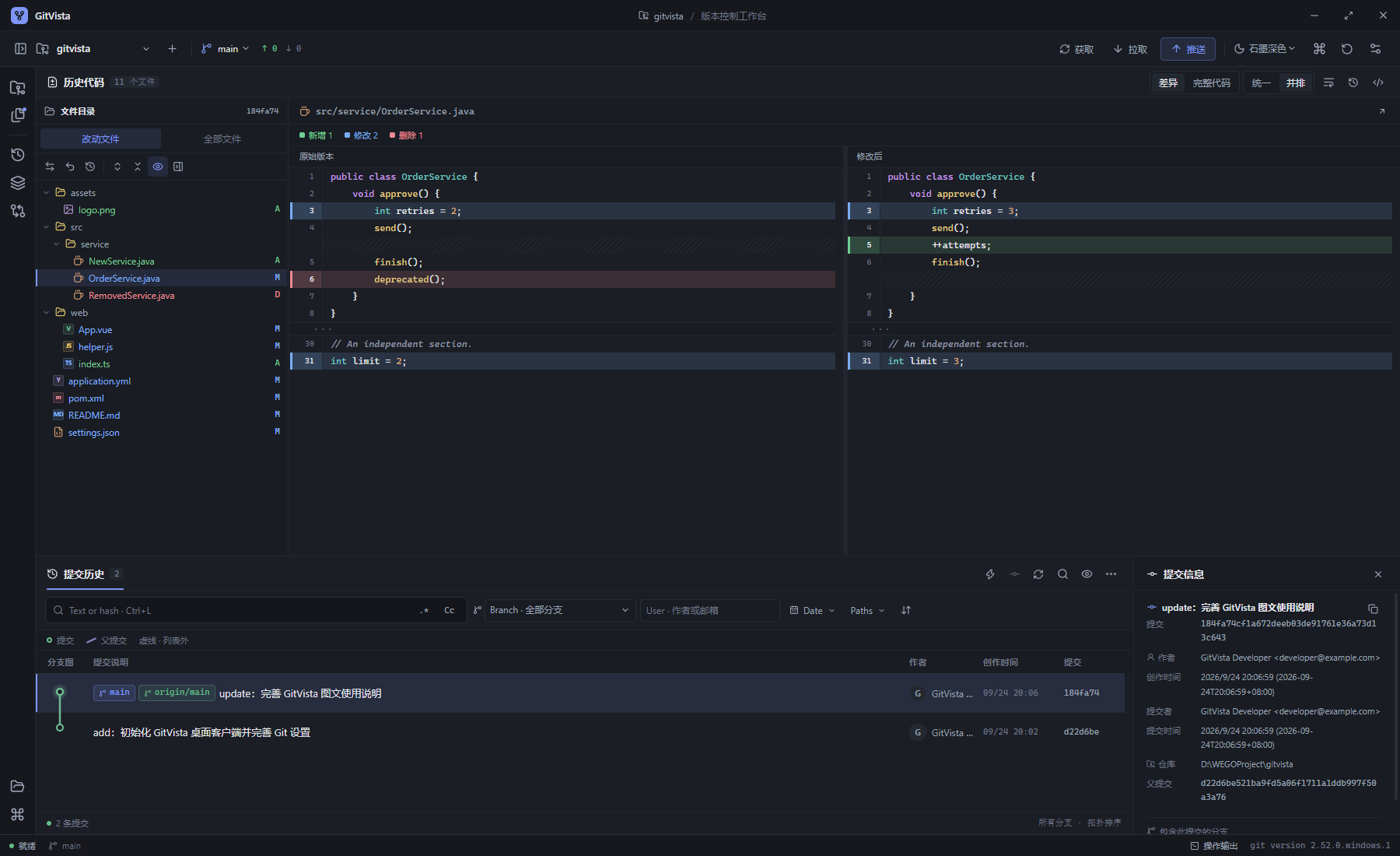Click the 推送 push button

coord(1188,49)
